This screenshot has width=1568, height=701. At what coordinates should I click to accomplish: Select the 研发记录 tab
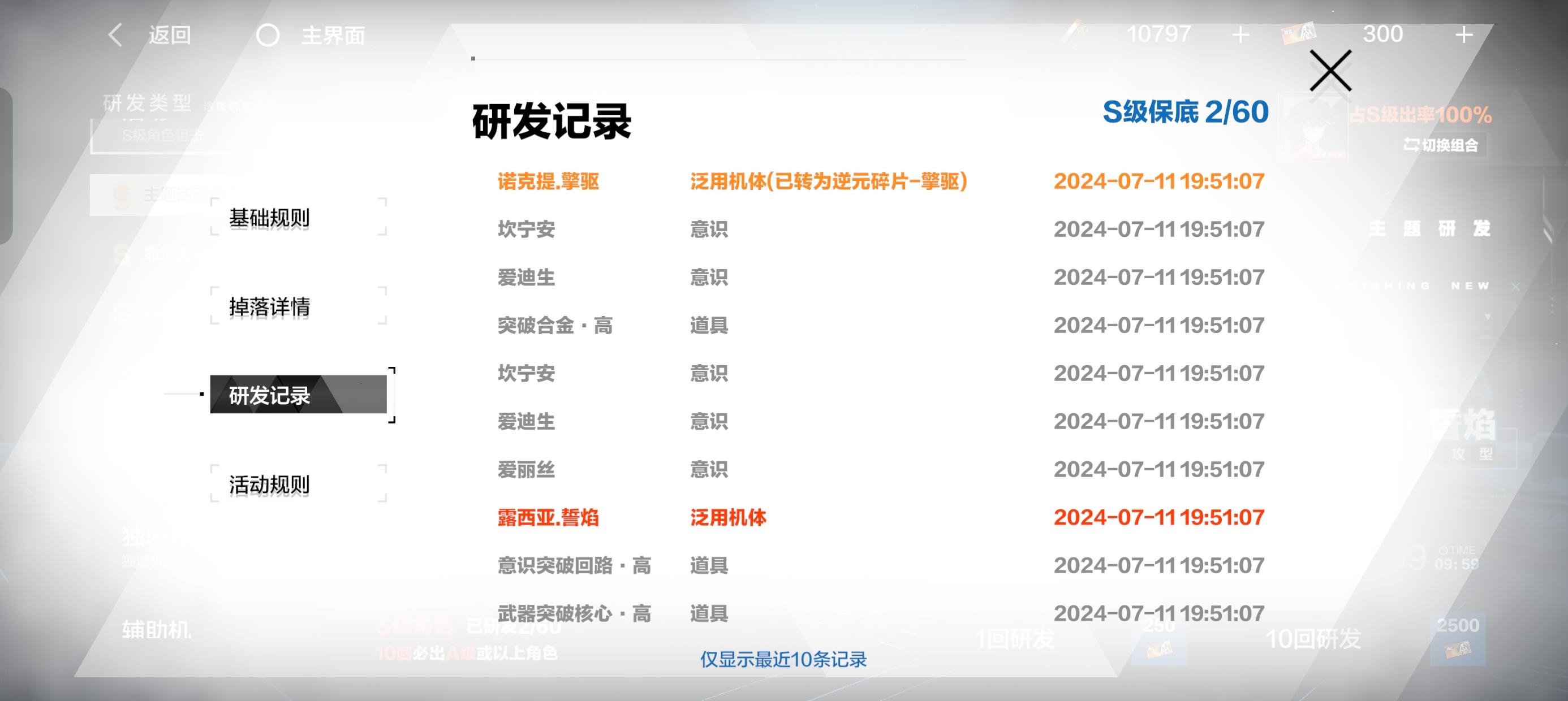pyautogui.click(x=298, y=395)
